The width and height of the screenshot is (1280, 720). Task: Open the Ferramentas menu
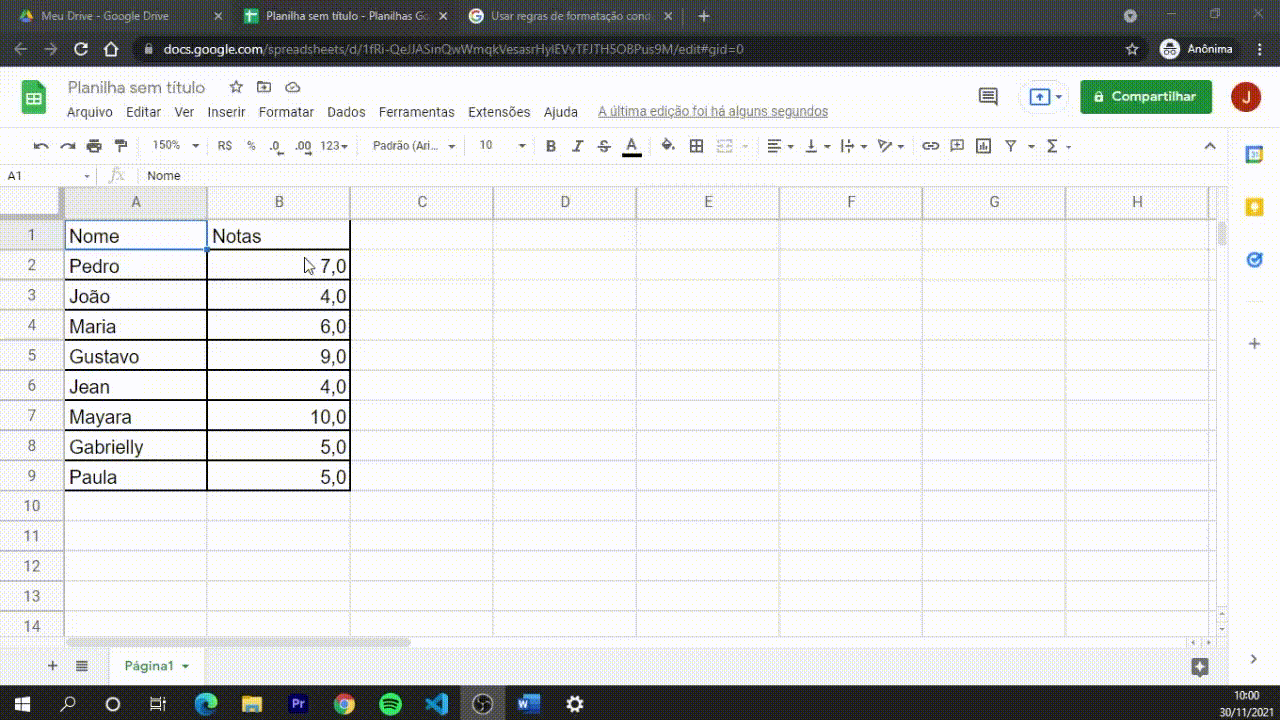coord(417,112)
